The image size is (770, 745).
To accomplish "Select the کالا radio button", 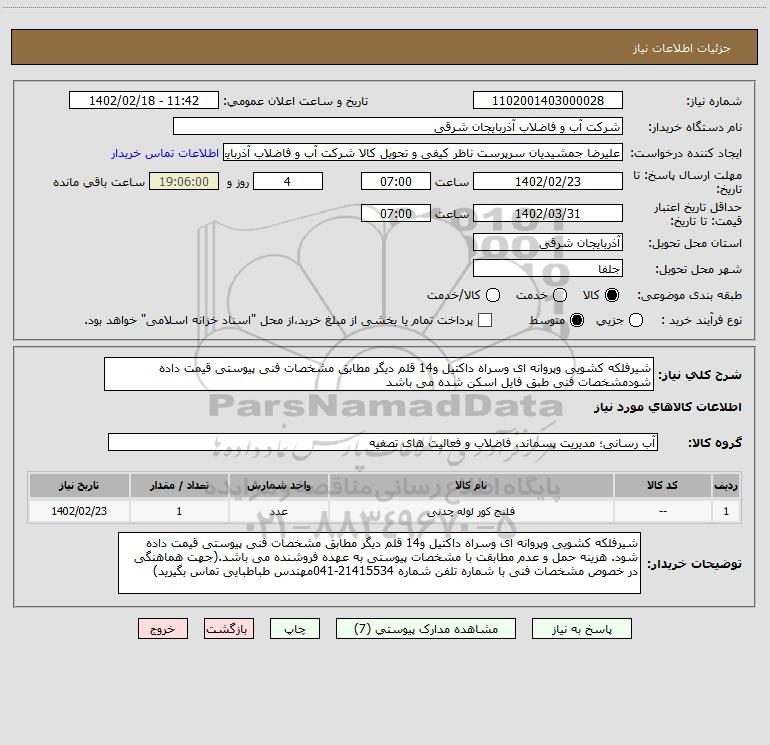I will coord(612,295).
